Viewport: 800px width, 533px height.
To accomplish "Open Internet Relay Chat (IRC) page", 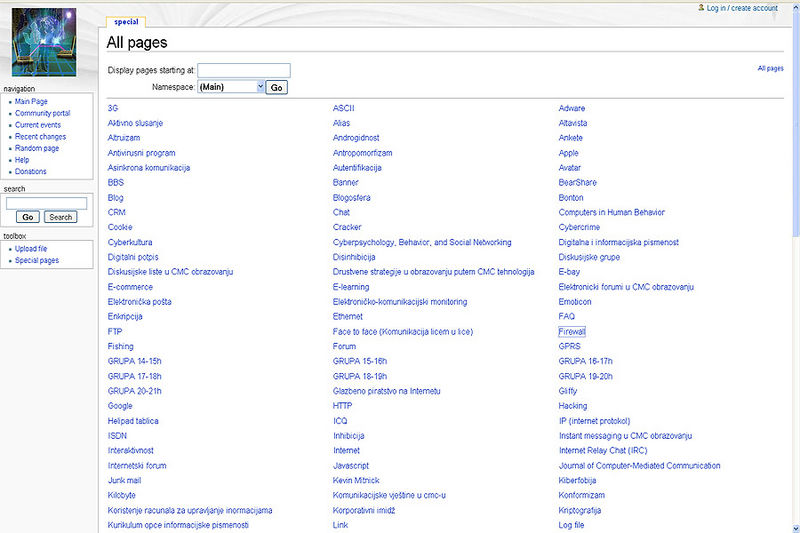I will tap(603, 451).
